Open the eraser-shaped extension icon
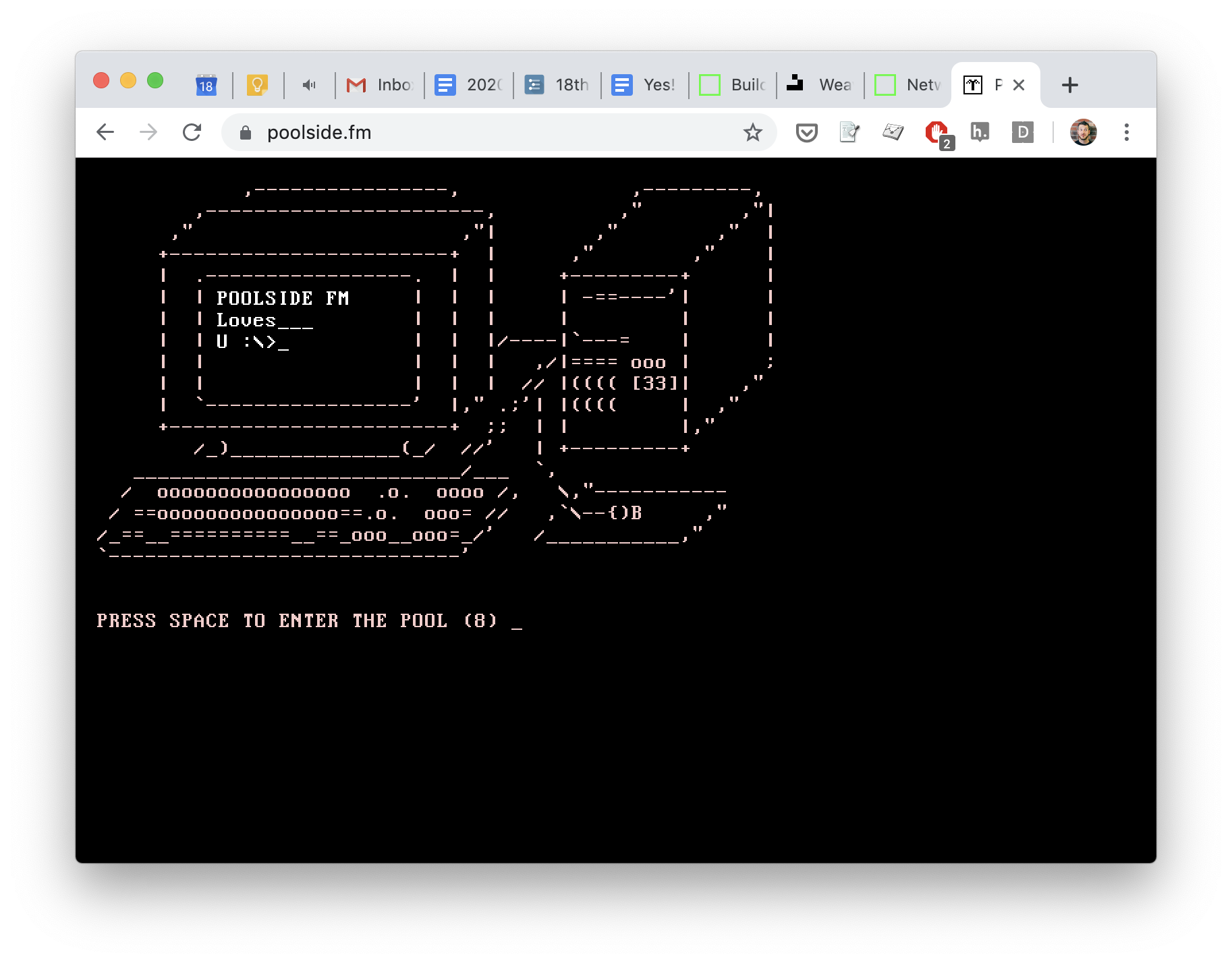This screenshot has height=963, width=1232. point(893,132)
